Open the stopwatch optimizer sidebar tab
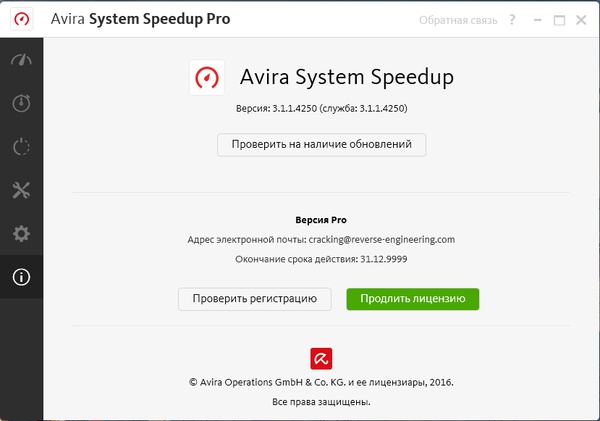600x421 pixels. (x=21, y=103)
